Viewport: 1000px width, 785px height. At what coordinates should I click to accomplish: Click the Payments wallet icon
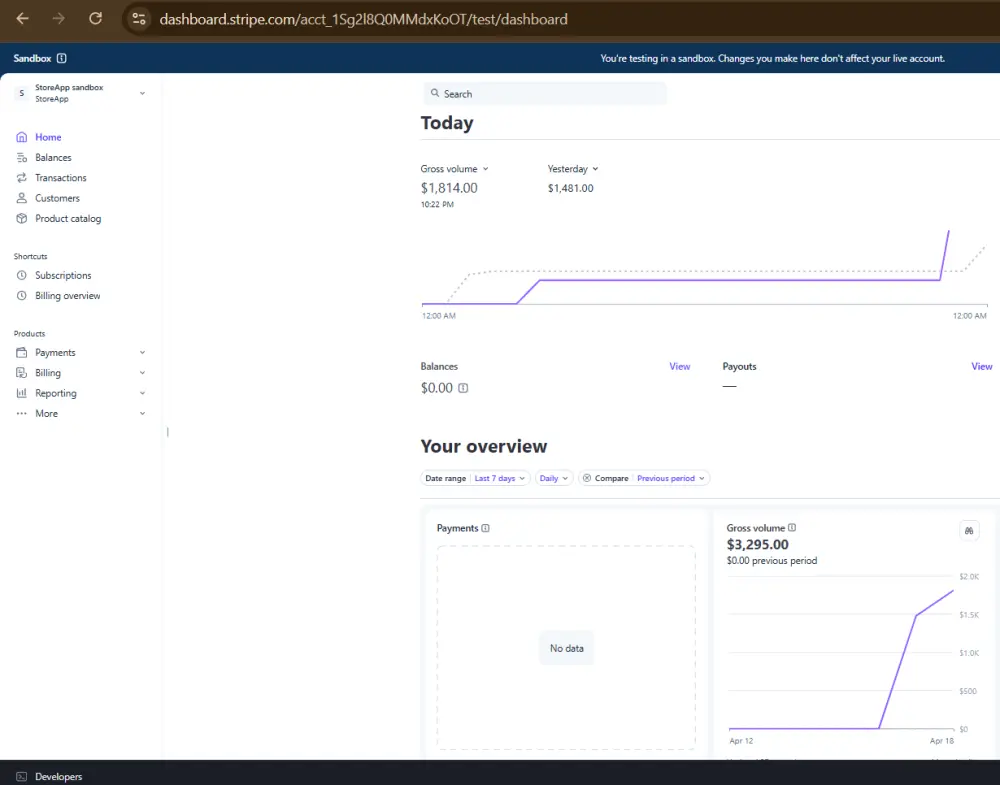coord(22,353)
